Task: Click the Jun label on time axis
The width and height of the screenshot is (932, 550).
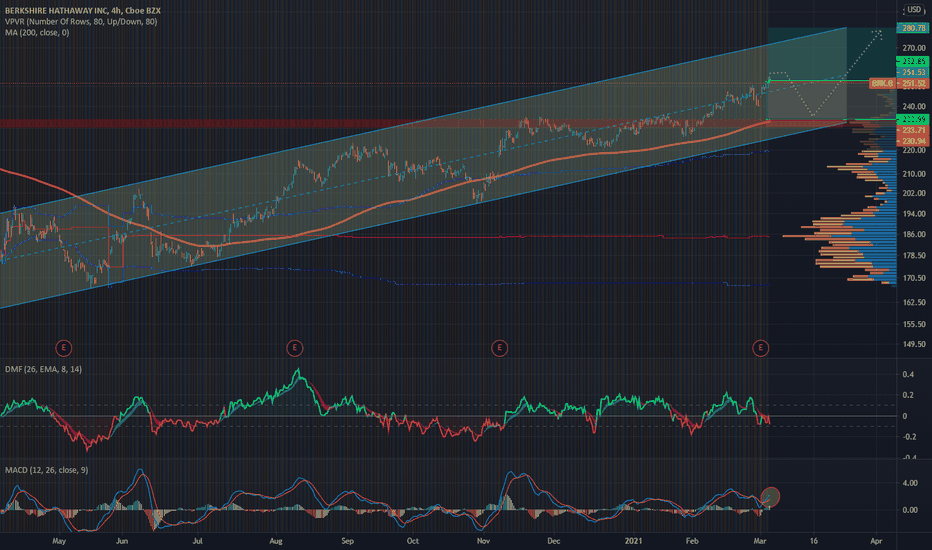Action: tap(122, 541)
